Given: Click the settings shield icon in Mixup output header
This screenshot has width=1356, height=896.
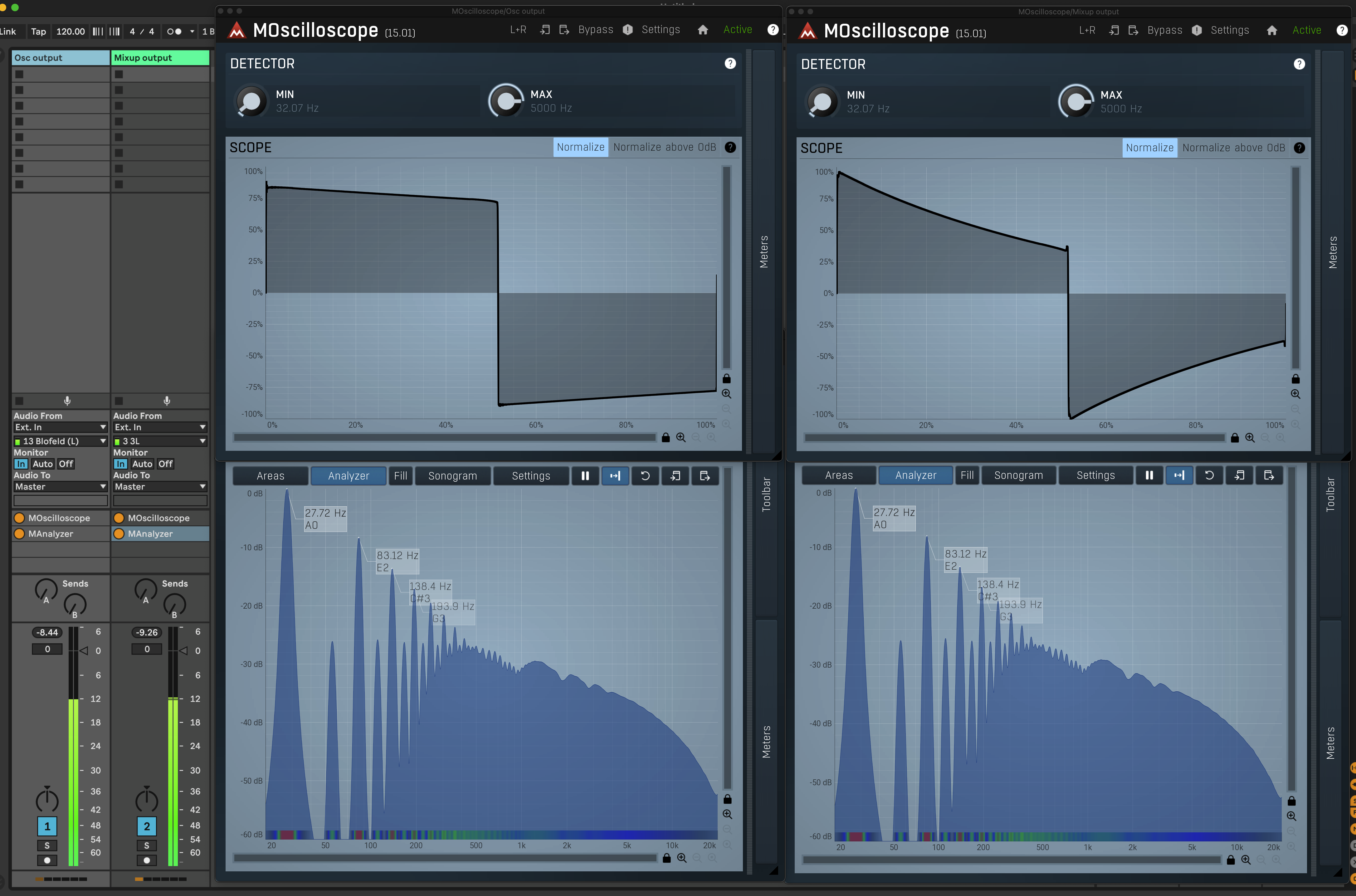Looking at the screenshot, I should click(x=1197, y=30).
